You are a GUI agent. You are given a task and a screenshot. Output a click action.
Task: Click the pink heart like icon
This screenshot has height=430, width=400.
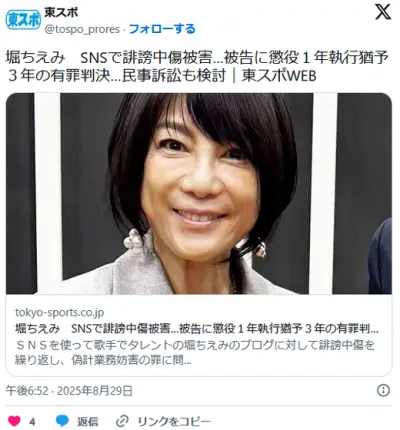click(x=14, y=421)
